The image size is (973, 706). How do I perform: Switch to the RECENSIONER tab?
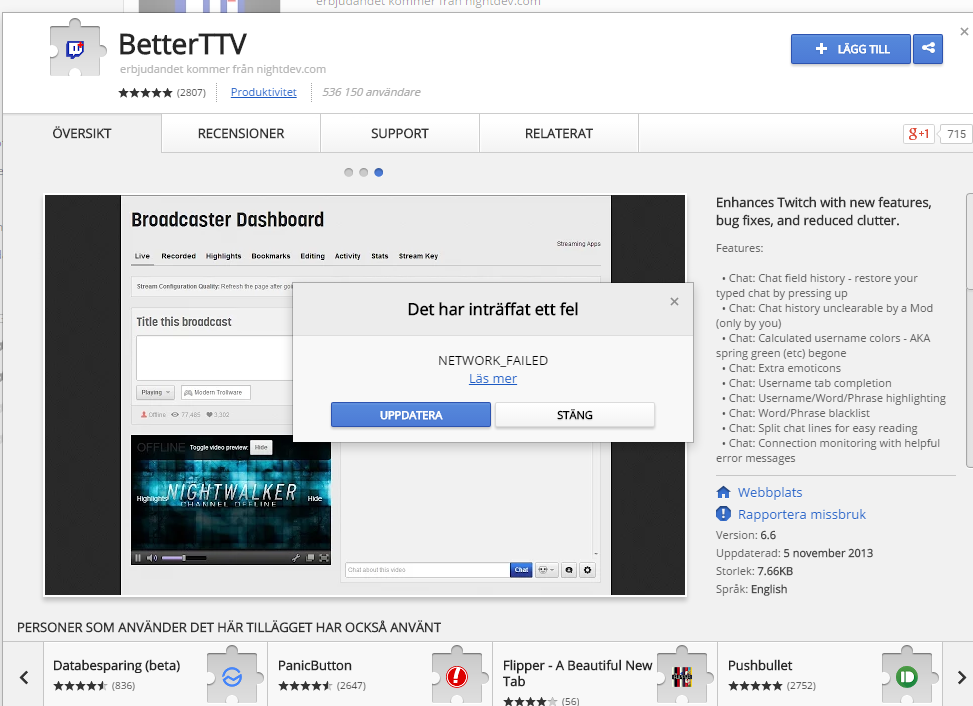coord(241,133)
